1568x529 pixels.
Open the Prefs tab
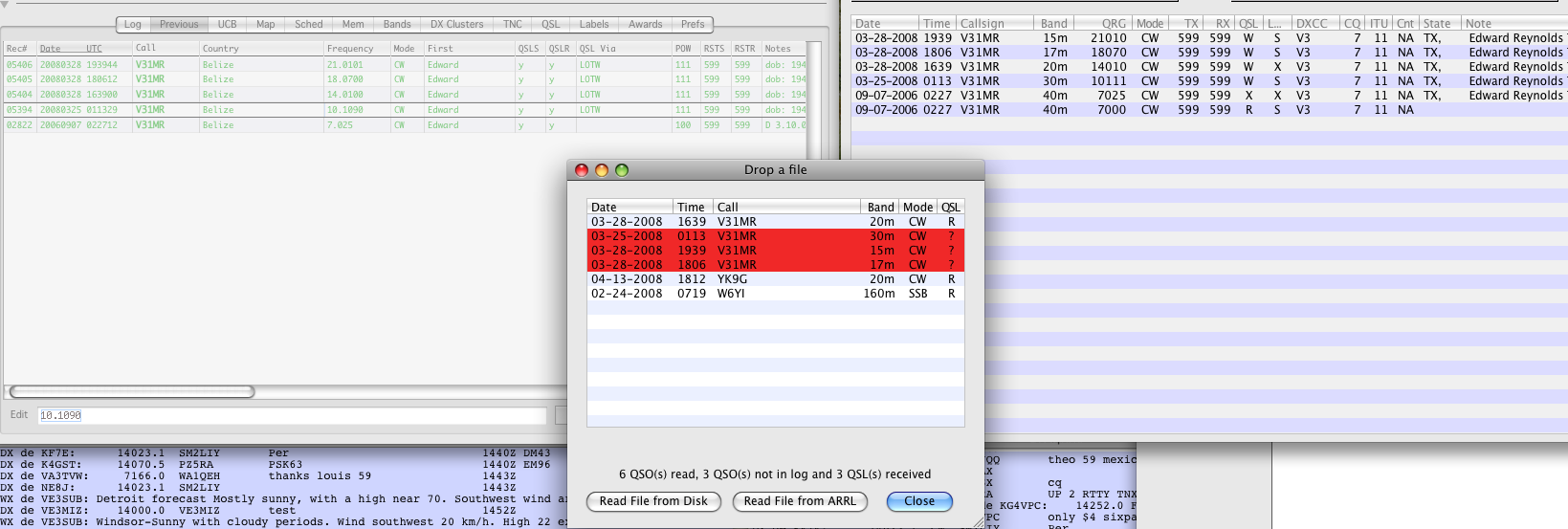693,24
